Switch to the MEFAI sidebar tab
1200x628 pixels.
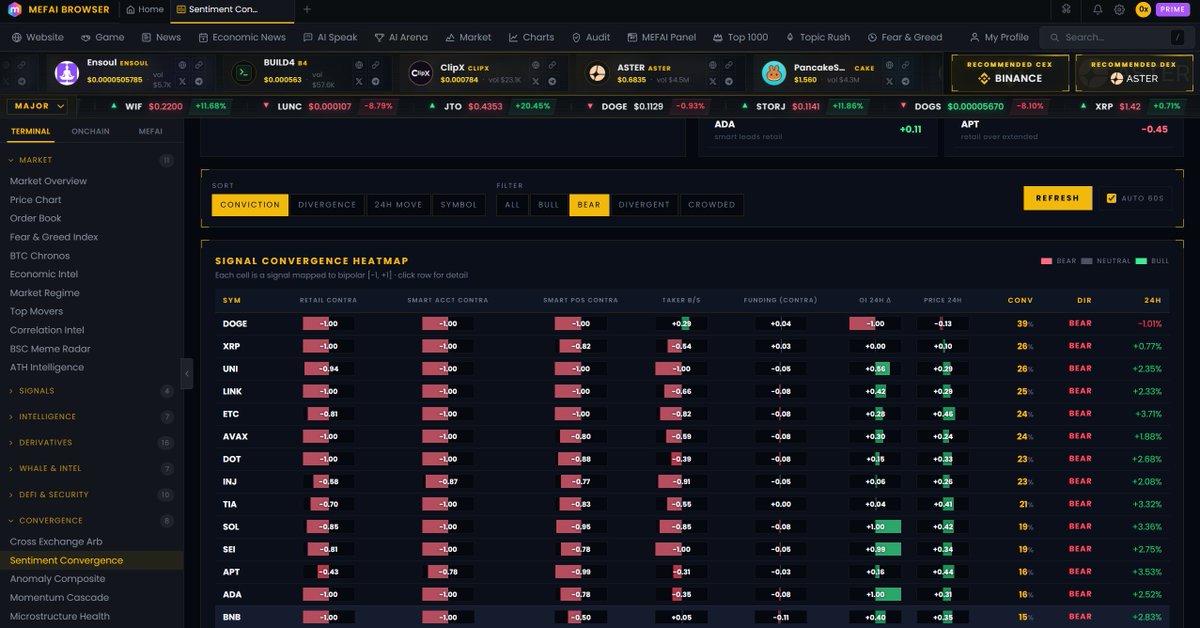150,131
